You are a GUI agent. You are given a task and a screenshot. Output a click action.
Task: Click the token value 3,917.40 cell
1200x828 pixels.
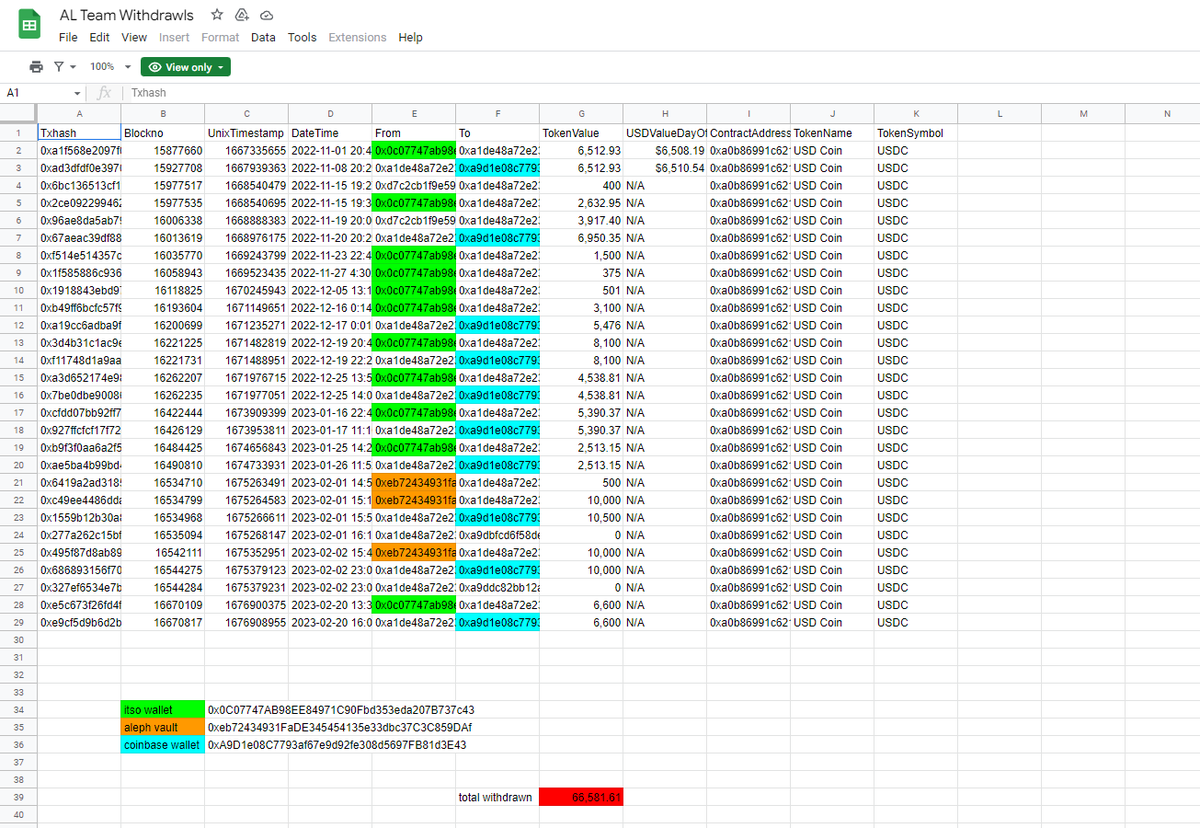582,220
